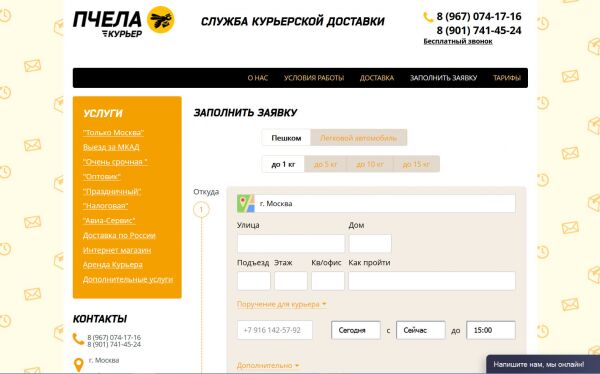Expand Поручение для курьера section

[x=282, y=304]
